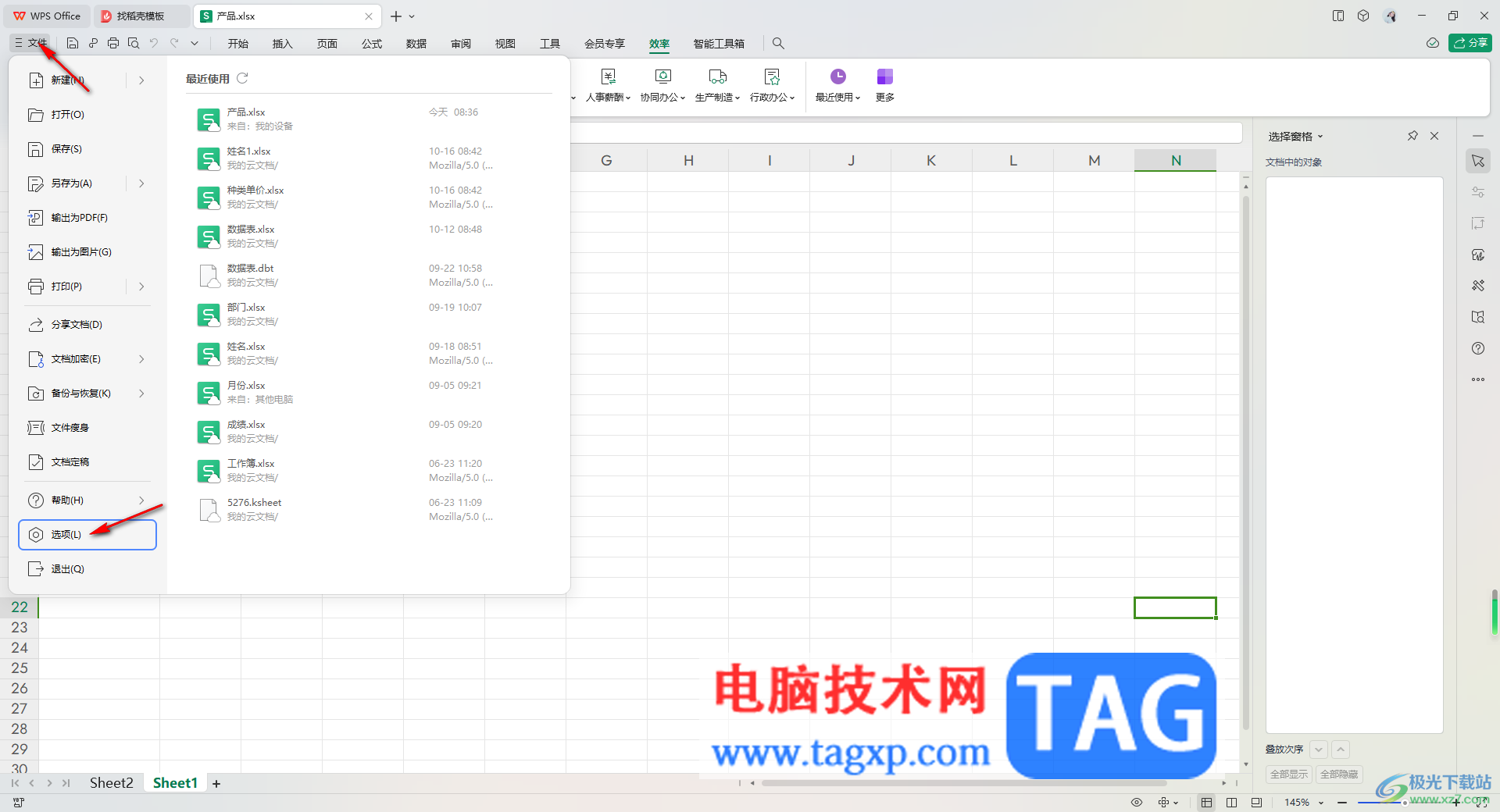Select 文档定稿 in file menu
The image size is (1500, 812).
pyautogui.click(x=87, y=462)
